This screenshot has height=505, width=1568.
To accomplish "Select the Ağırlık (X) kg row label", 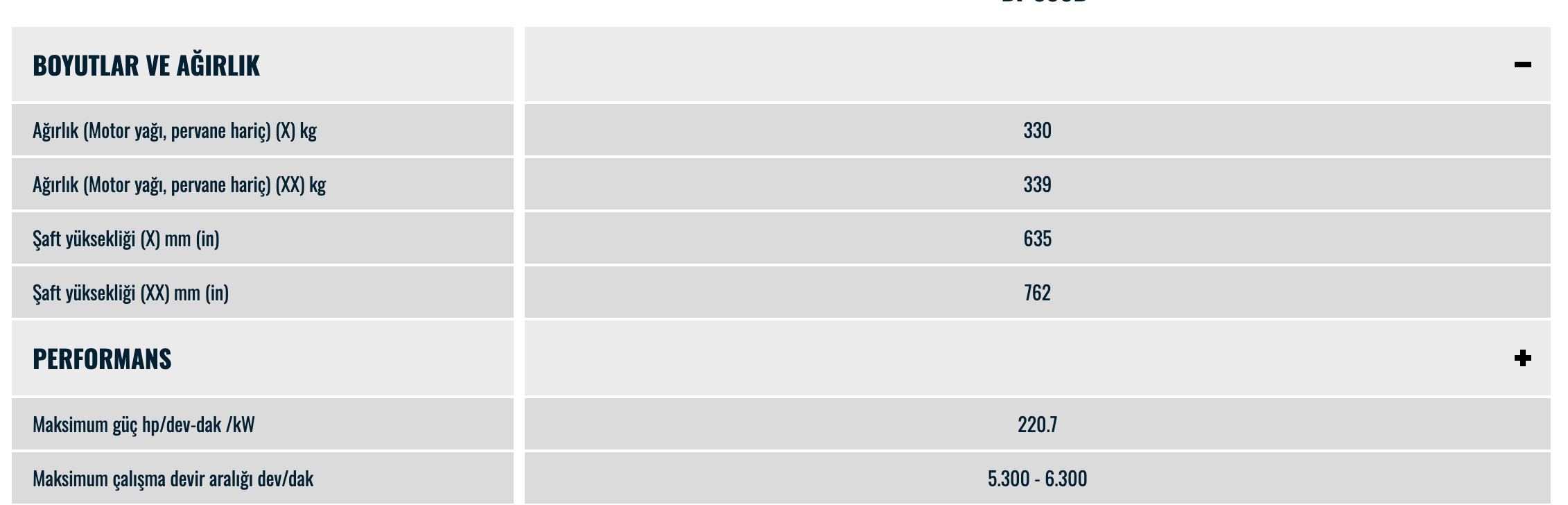I will point(174,130).
